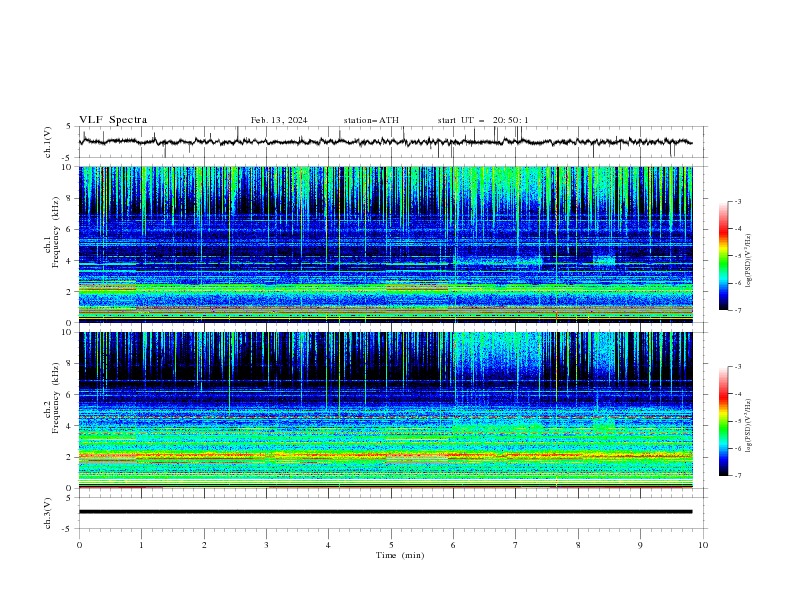Viewport: 792px width, 612px height.
Task: Click the ch.1 colorbar log(PSD) label
Action: [x=748, y=261]
